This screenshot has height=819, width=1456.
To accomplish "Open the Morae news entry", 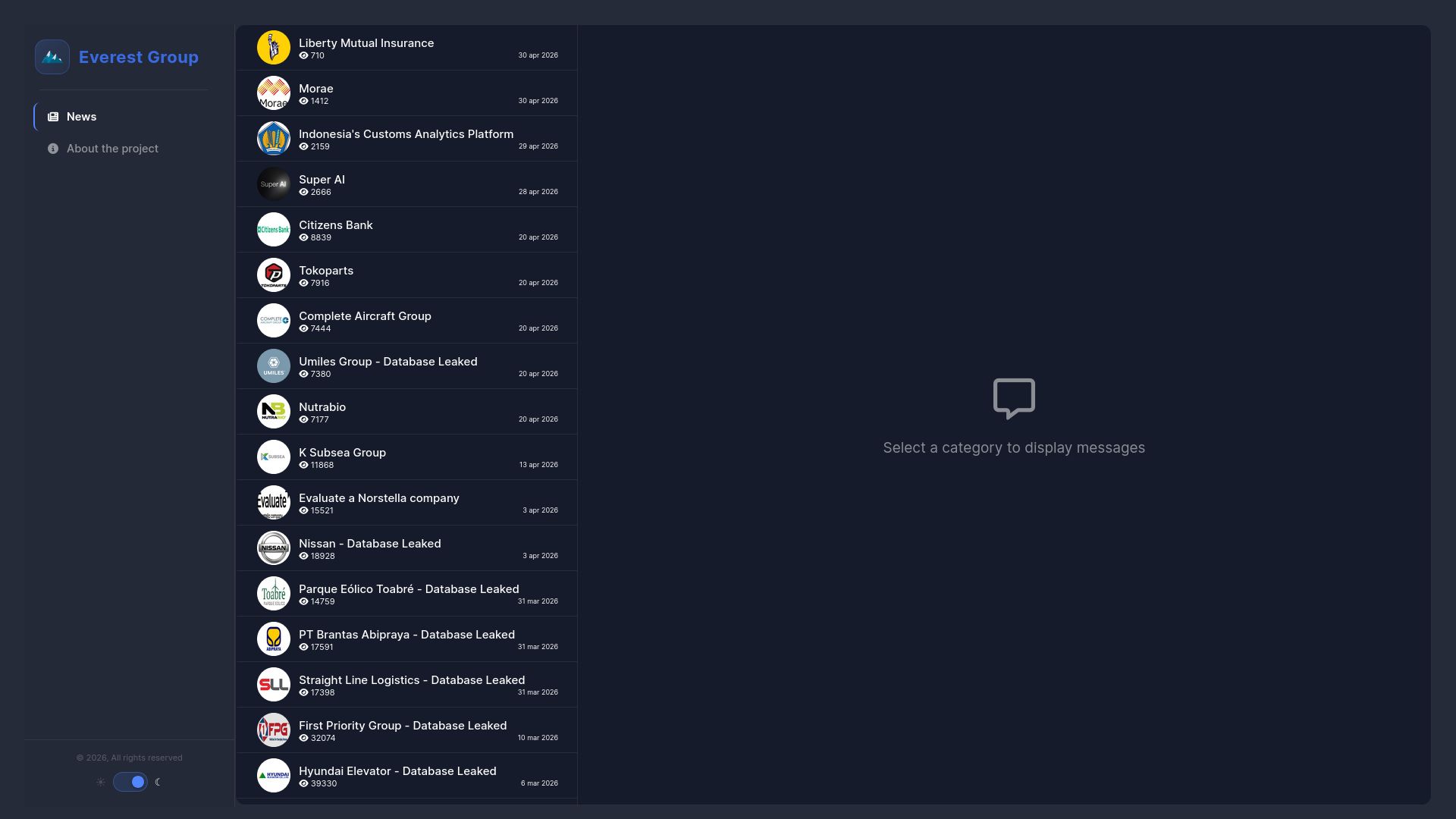I will tap(406, 93).
